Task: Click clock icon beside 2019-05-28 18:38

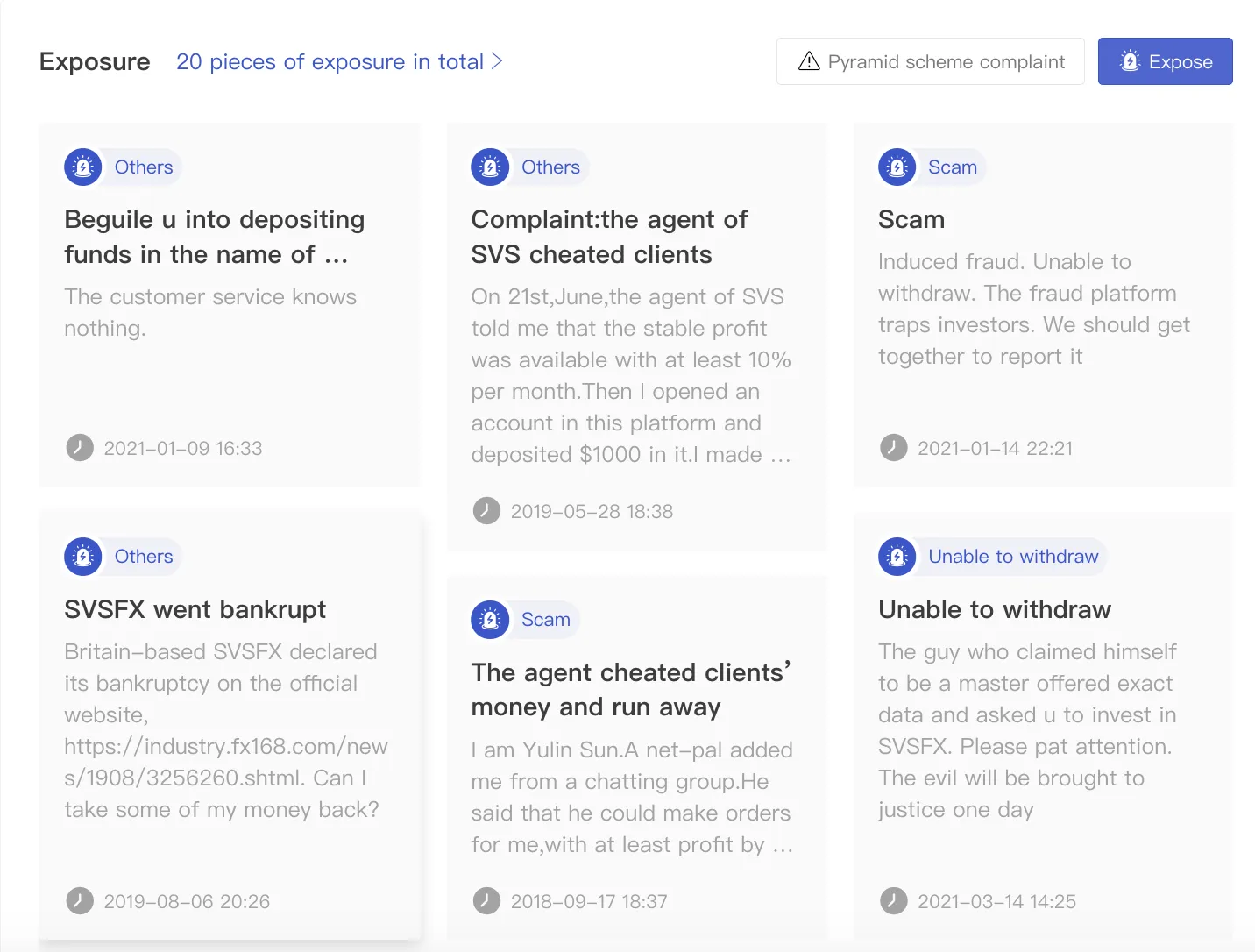Action: 486,511
